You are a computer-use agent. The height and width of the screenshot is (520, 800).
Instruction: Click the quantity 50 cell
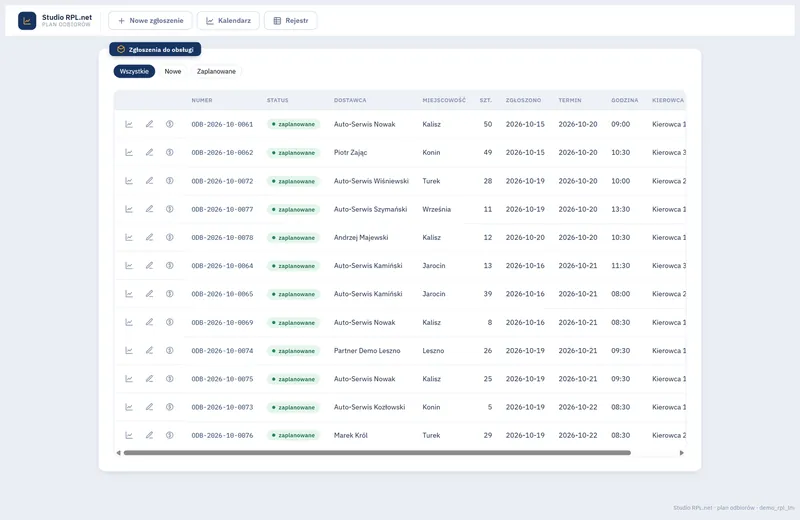(x=488, y=124)
